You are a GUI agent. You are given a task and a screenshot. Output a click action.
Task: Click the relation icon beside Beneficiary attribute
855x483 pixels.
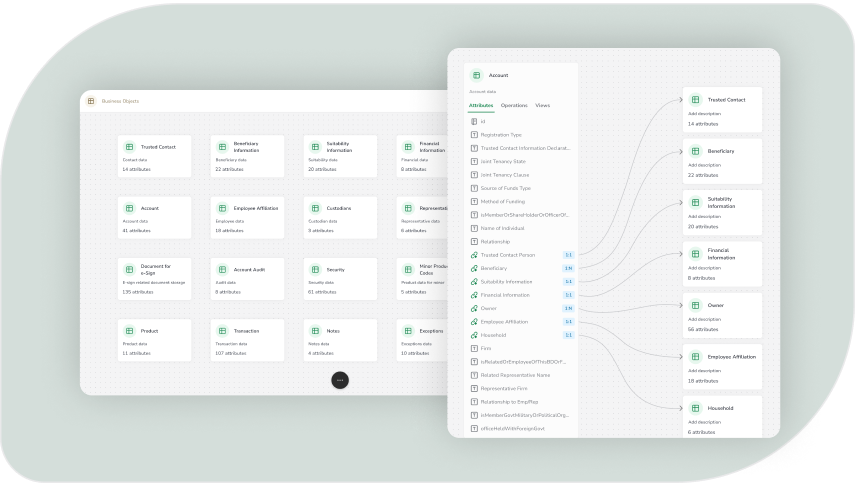[474, 268]
